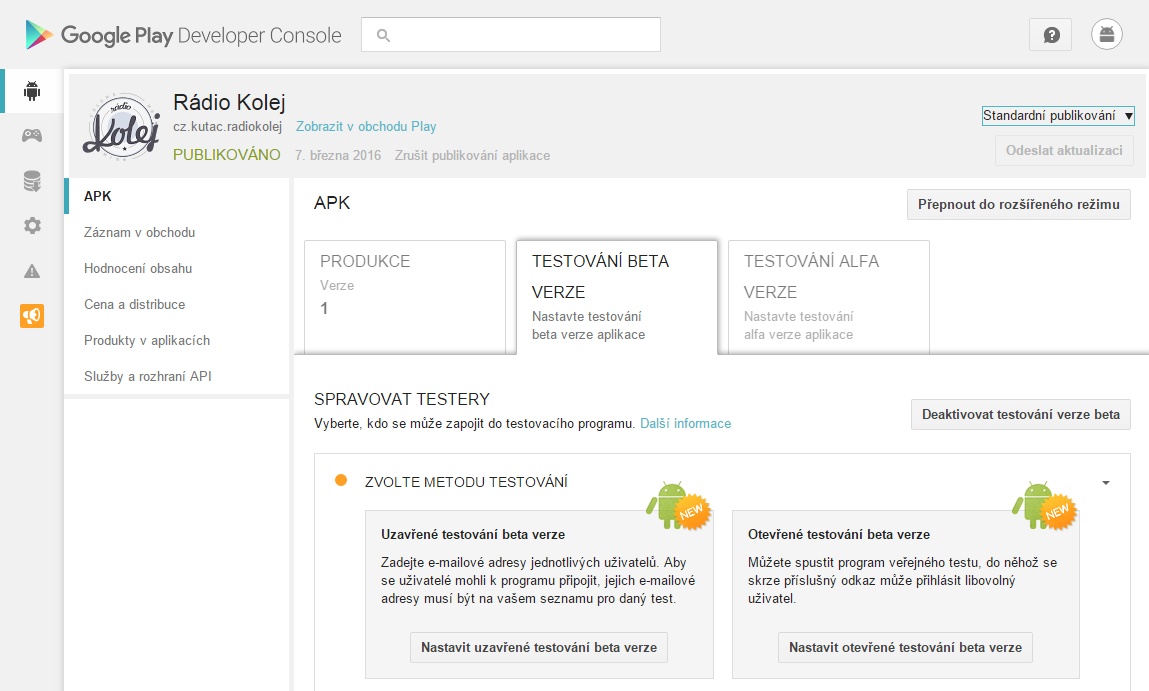Click the Google Play Developer Console logo

183,35
